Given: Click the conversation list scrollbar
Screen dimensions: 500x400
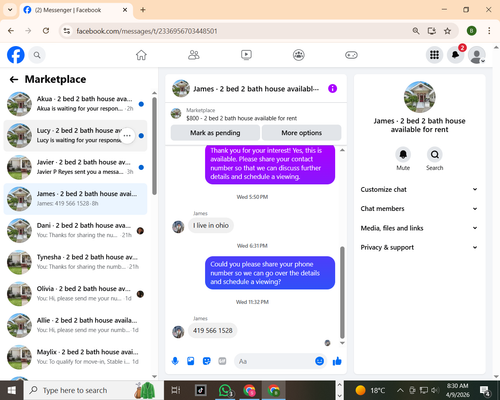Looking at the screenshot, I should (154, 146).
